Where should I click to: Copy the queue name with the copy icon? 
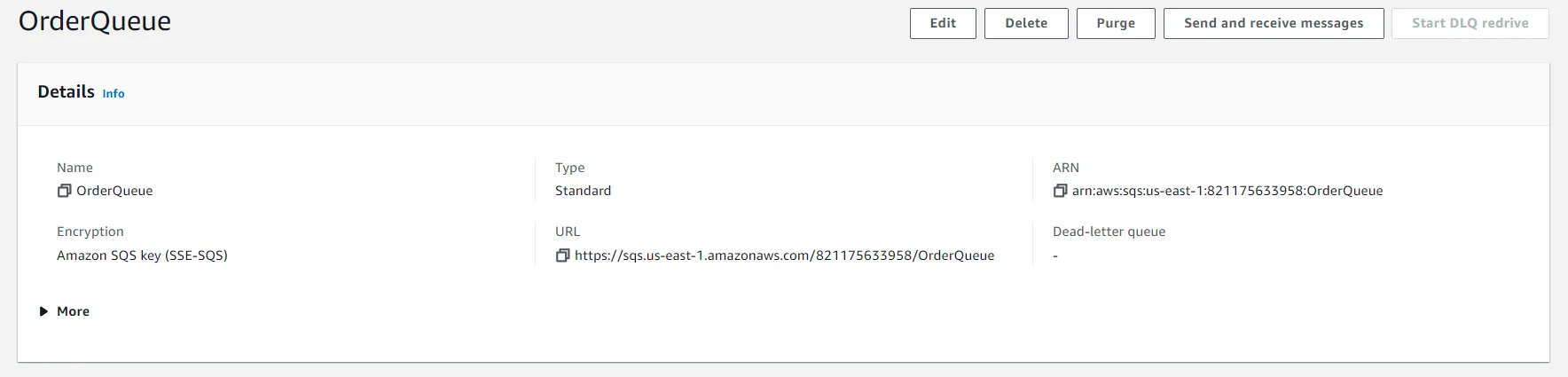pyautogui.click(x=64, y=191)
